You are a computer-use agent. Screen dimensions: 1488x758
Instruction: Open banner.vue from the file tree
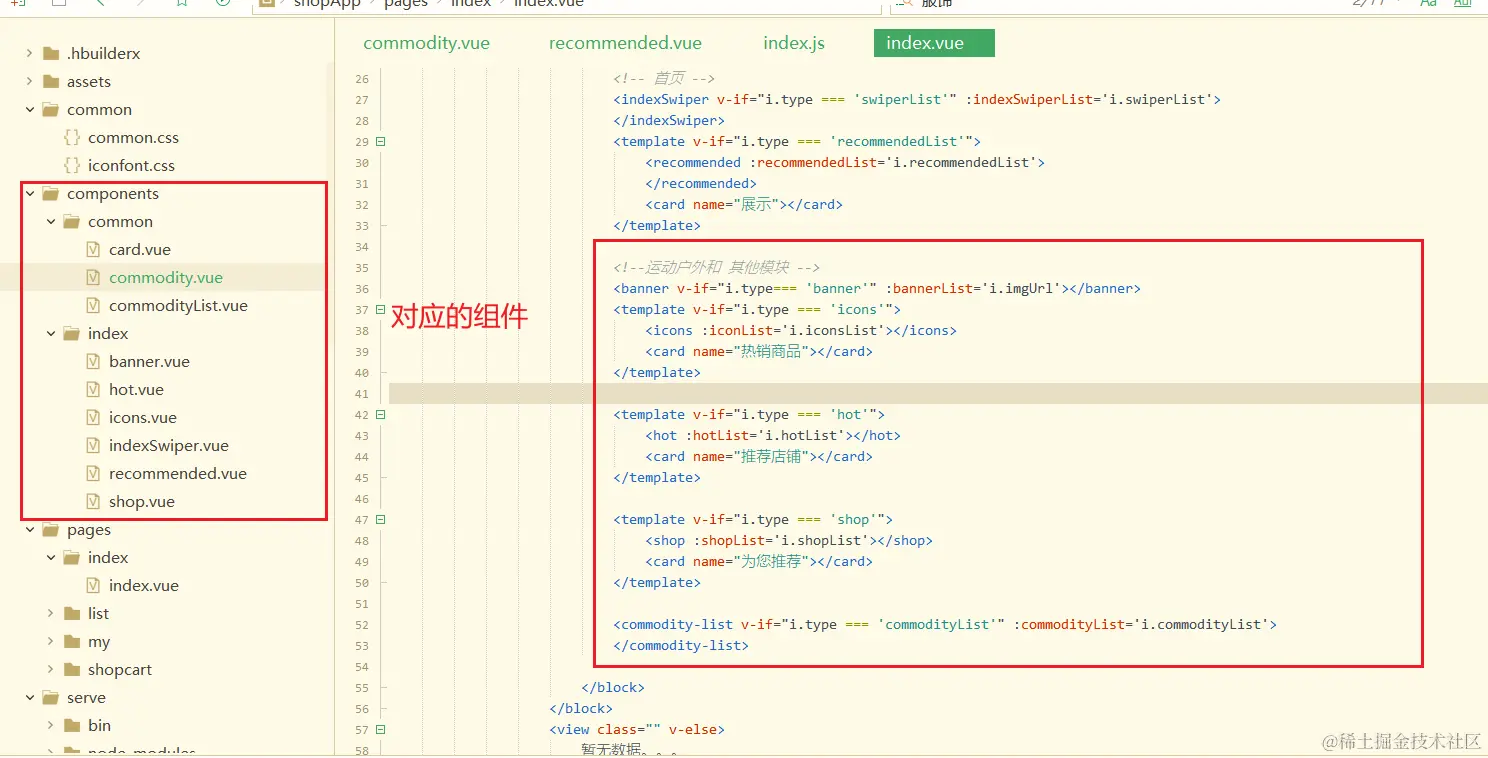coord(149,362)
